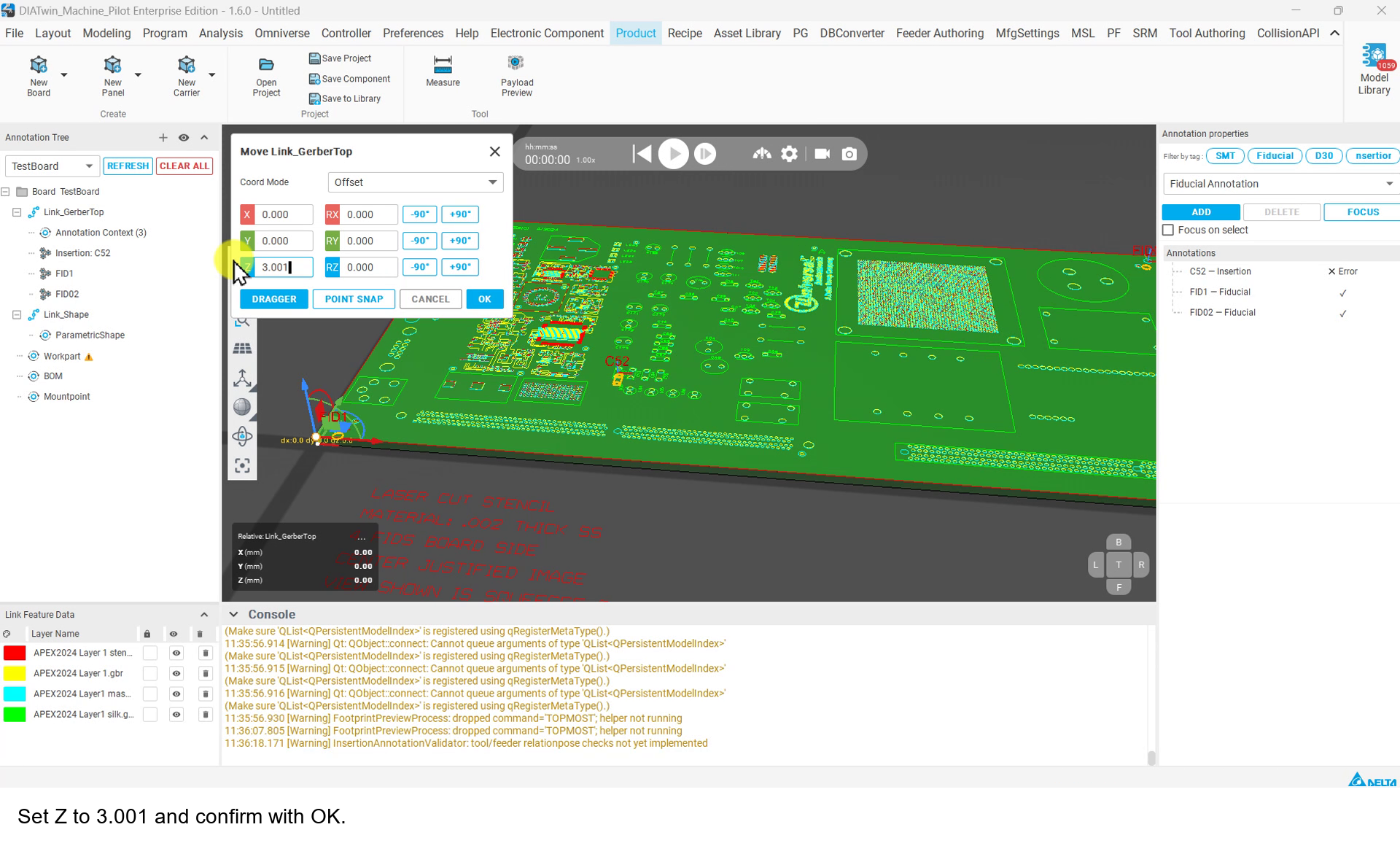Click CANCEL in Move dialog
Image resolution: width=1400 pixels, height=846 pixels.
(430, 299)
